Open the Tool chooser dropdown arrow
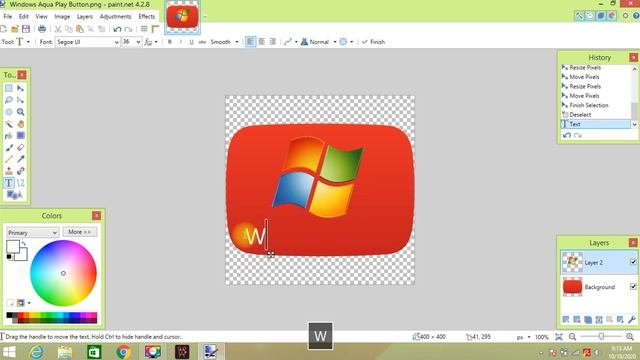The width and height of the screenshot is (640, 360). (x=28, y=42)
